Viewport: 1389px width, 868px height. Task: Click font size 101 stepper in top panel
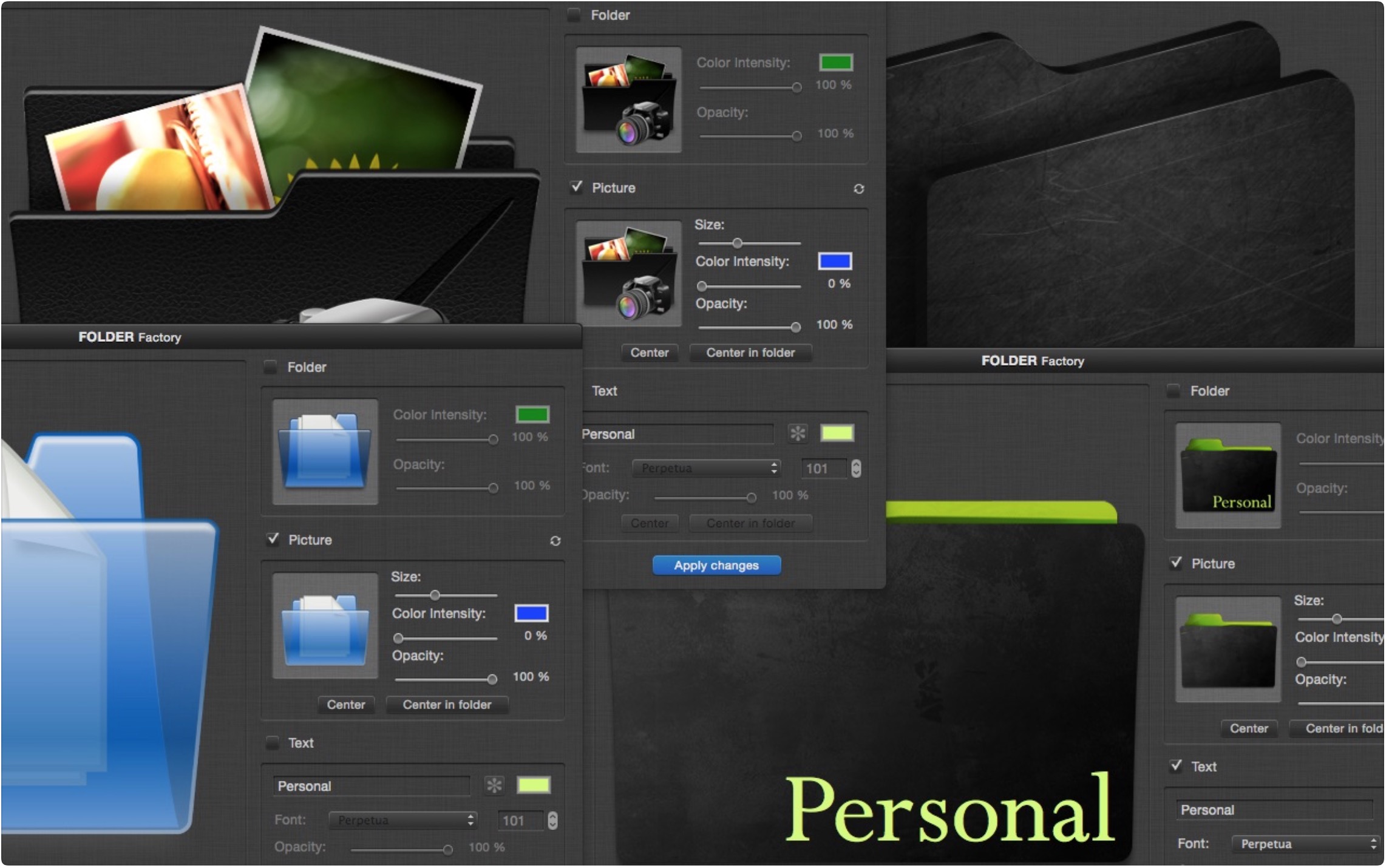pos(857,469)
